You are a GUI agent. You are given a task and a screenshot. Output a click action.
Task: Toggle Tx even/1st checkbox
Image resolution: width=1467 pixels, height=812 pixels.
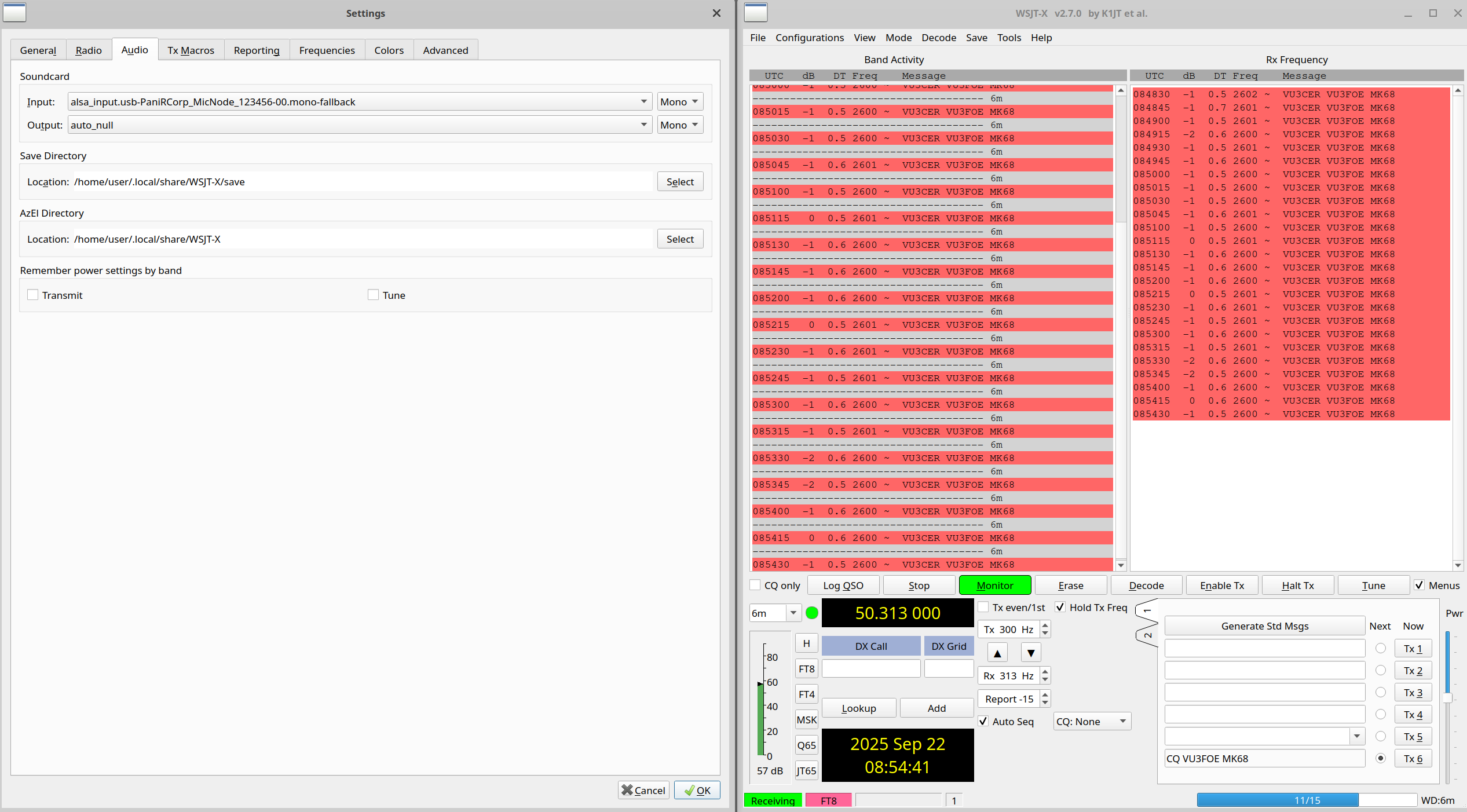click(x=983, y=607)
